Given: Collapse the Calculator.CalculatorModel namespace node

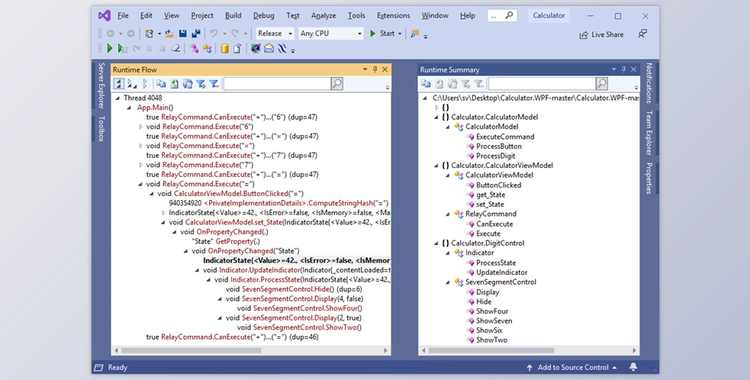Looking at the screenshot, I should click(x=436, y=117).
